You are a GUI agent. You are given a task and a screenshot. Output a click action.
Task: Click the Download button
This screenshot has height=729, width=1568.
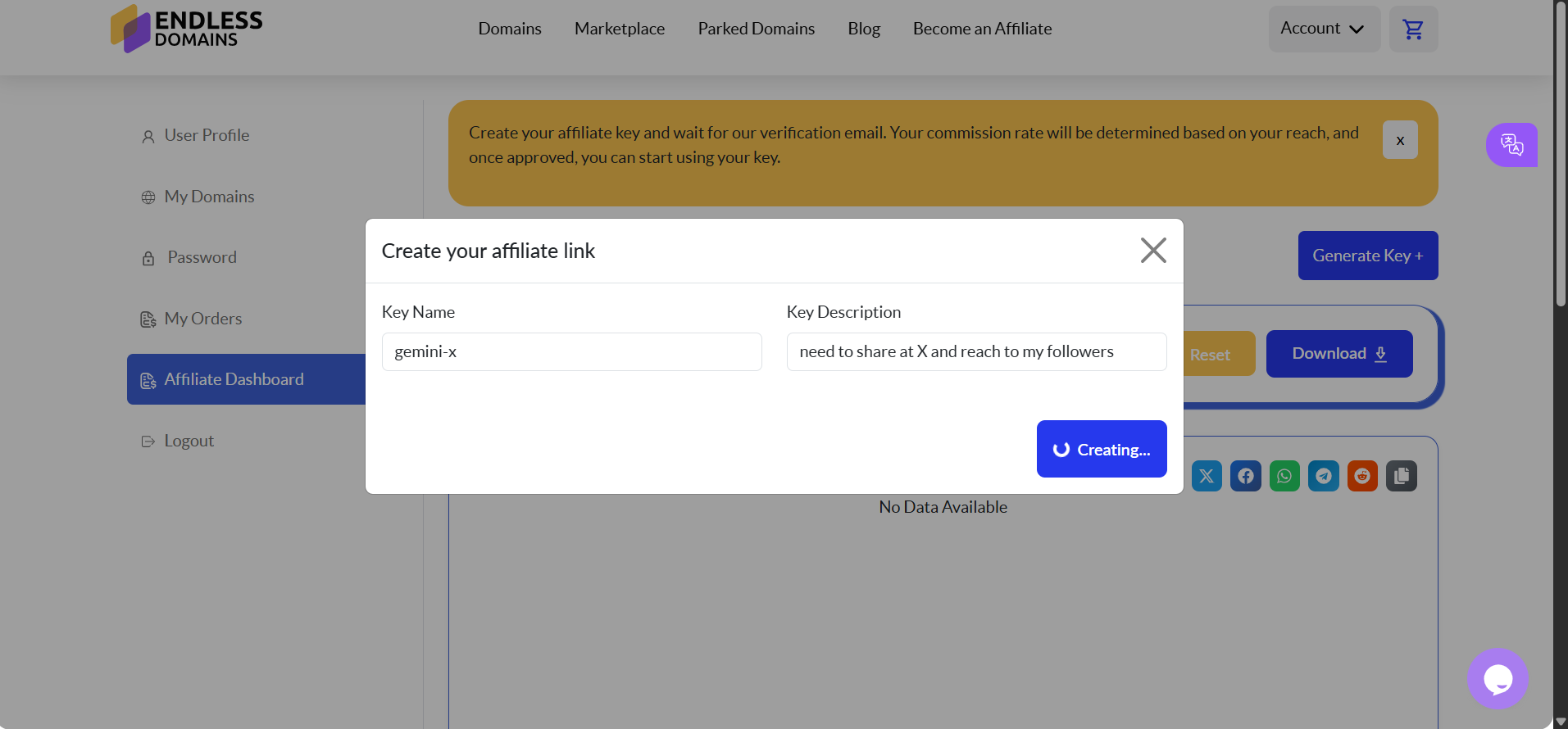[x=1338, y=354]
